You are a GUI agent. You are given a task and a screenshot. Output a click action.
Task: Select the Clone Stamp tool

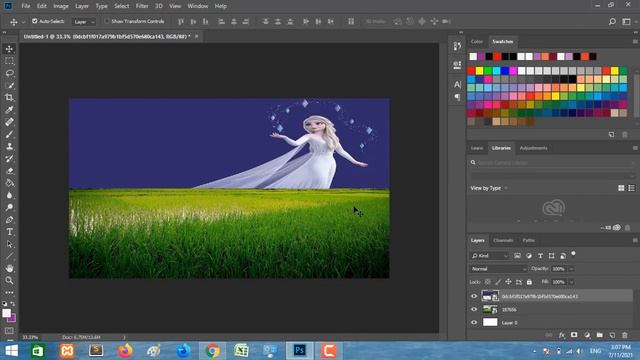9,147
